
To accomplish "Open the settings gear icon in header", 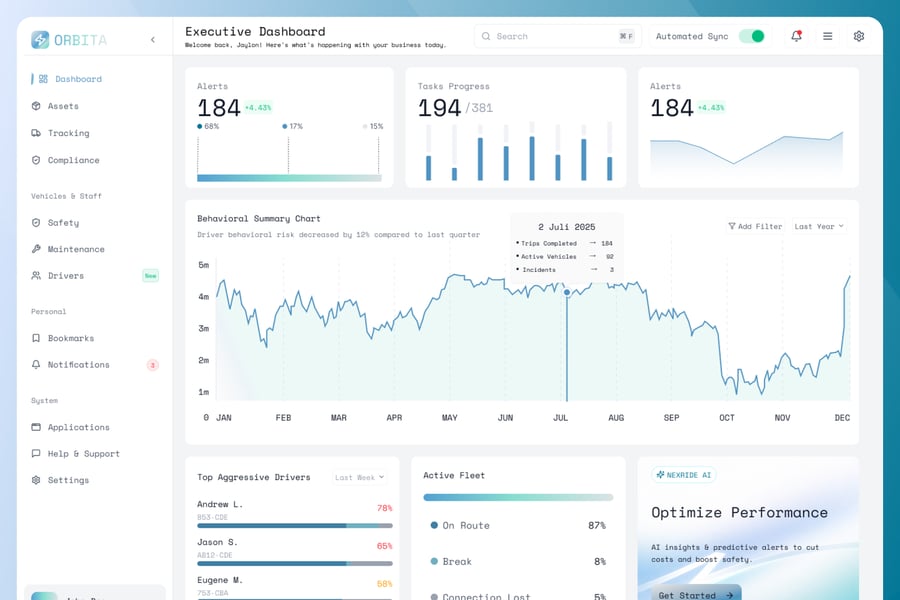I will pos(858,36).
